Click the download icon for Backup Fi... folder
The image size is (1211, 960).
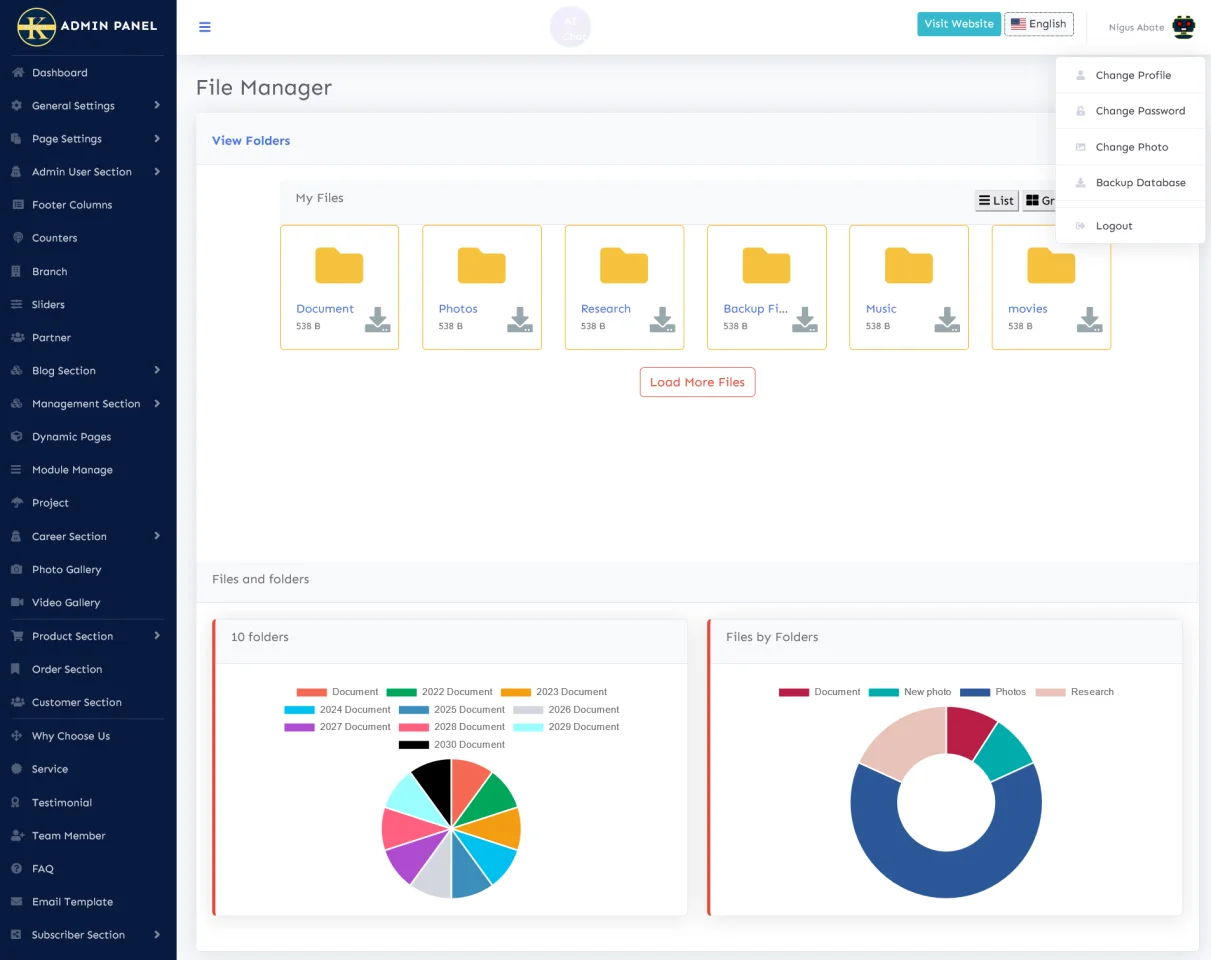(x=805, y=319)
